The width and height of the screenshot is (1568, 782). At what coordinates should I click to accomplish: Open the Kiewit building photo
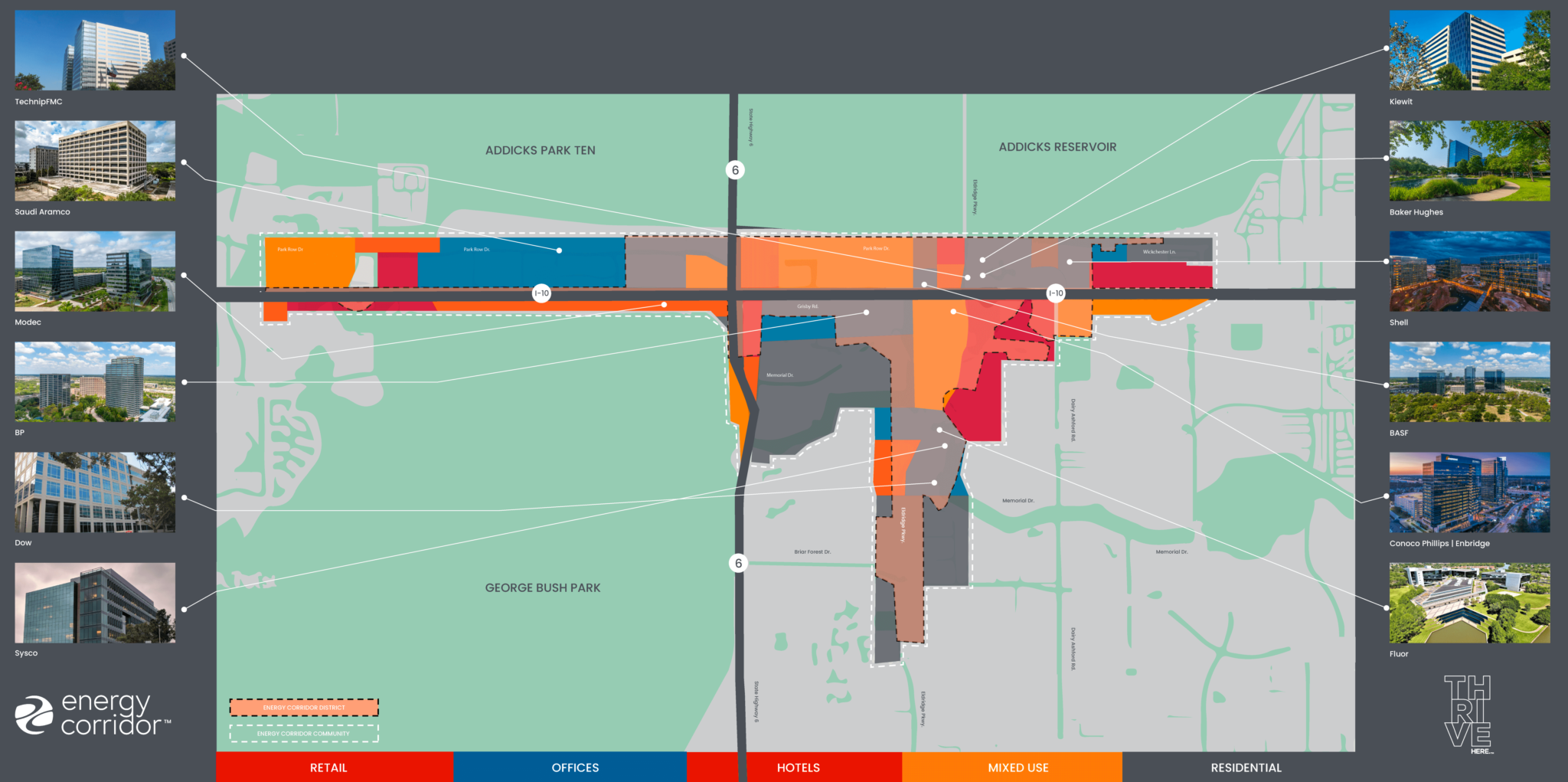pyautogui.click(x=1470, y=50)
